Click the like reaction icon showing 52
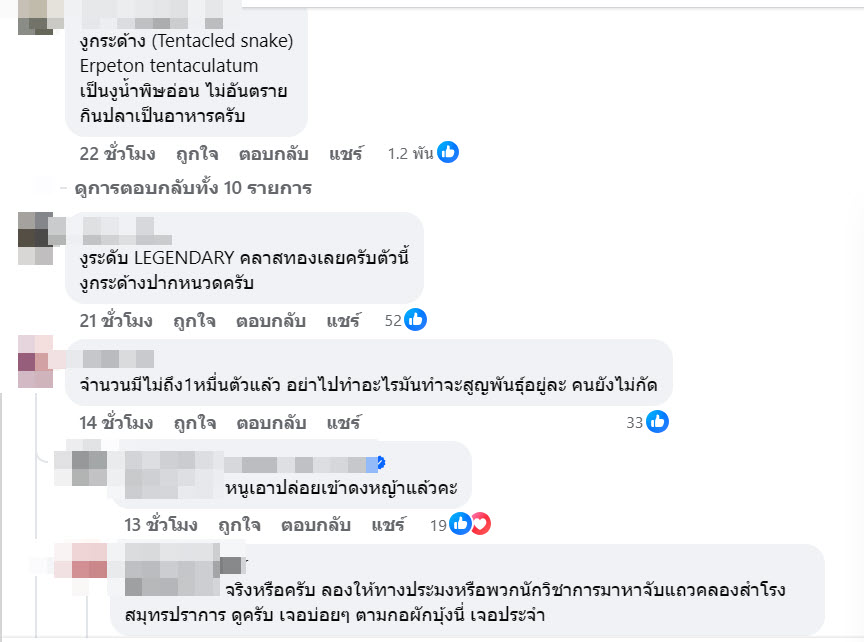This screenshot has height=642, width=864. (x=416, y=320)
